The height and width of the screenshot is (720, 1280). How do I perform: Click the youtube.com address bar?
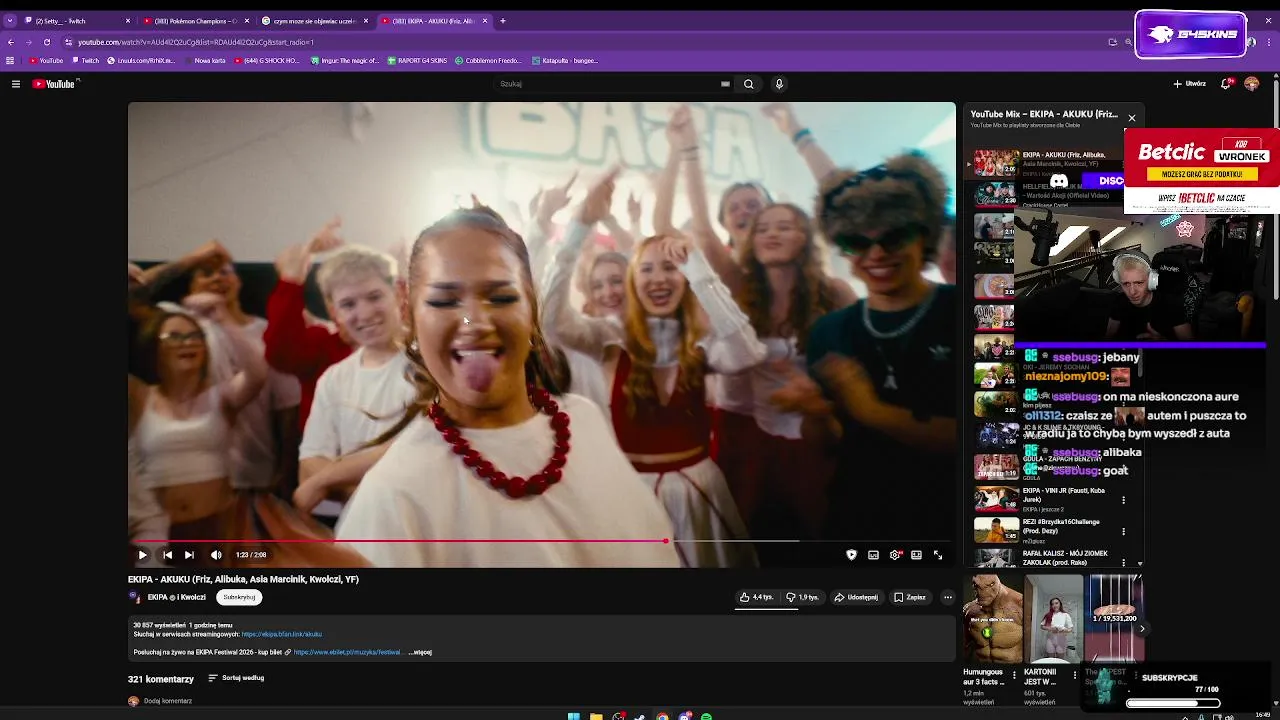[x=580, y=42]
